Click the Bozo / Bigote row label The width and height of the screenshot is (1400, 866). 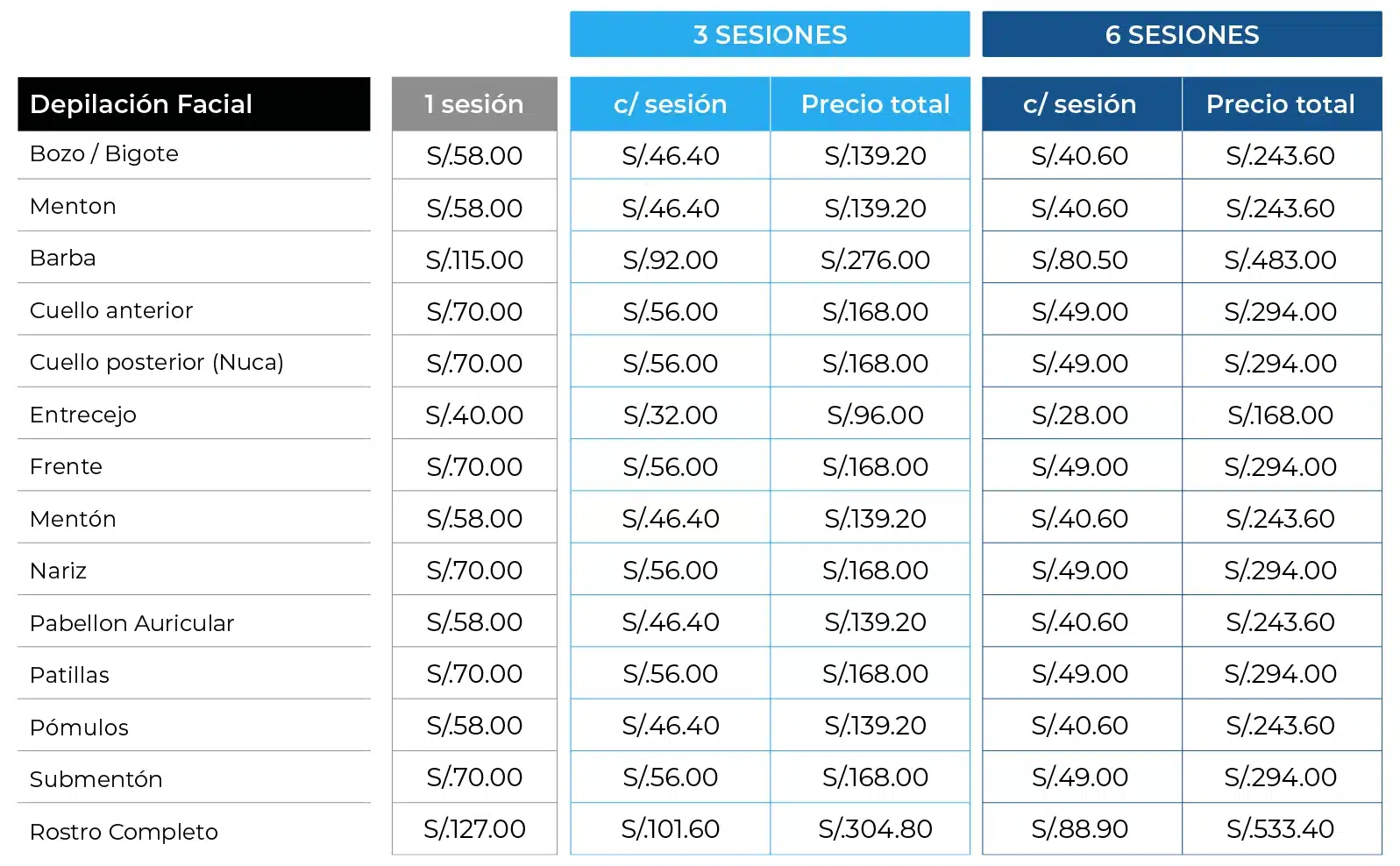click(104, 154)
